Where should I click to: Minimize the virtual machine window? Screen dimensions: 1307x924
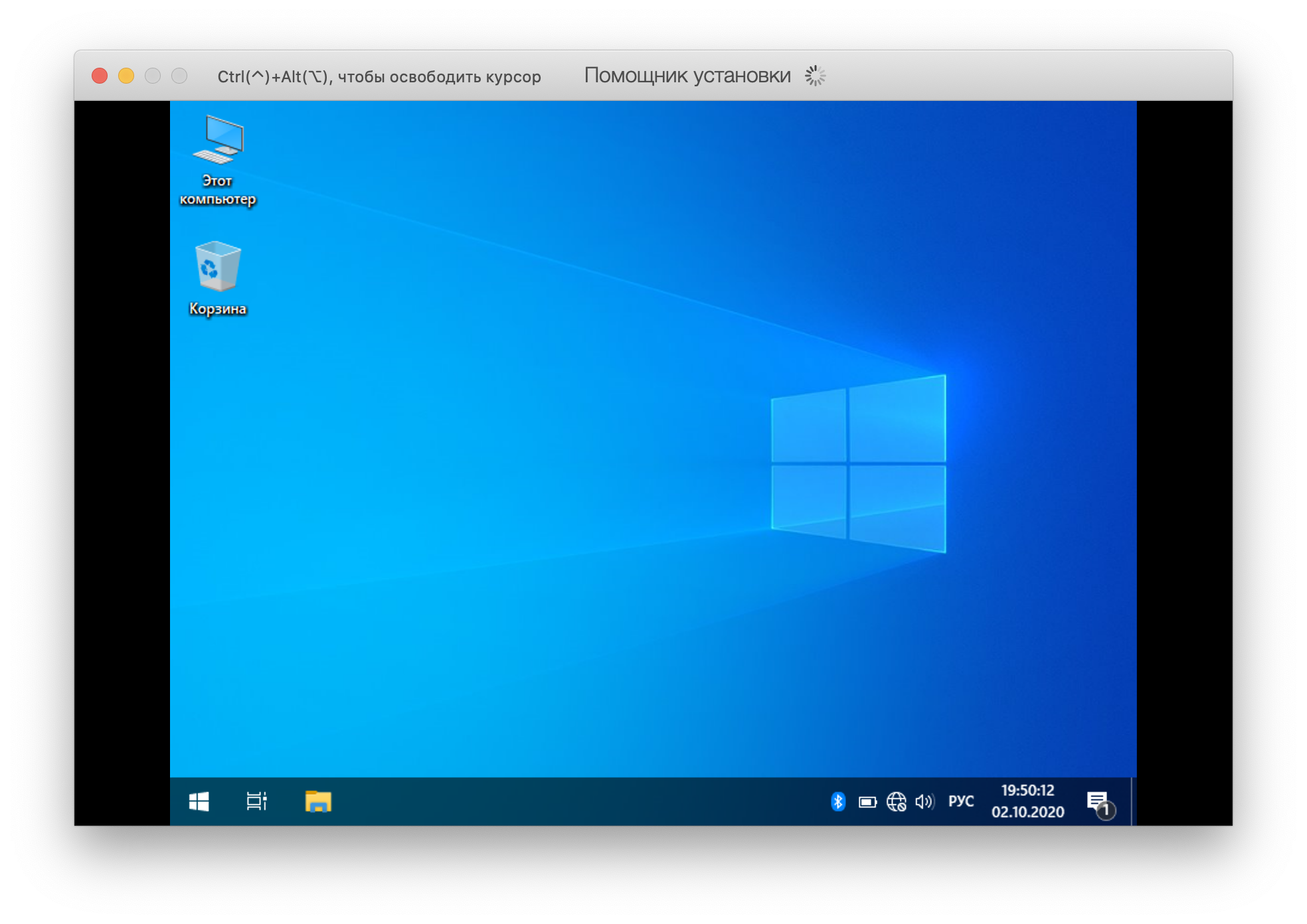126,76
